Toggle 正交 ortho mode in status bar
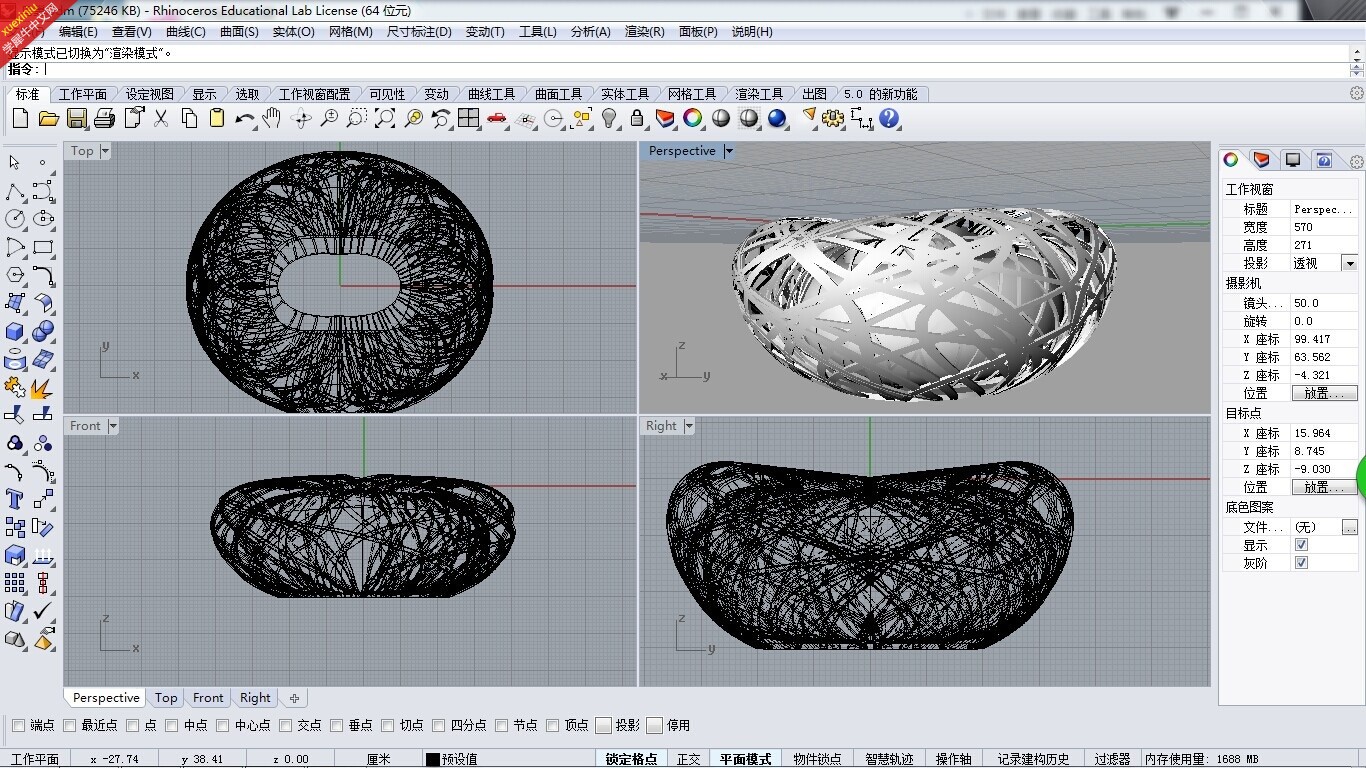This screenshot has width=1366, height=768. (688, 759)
